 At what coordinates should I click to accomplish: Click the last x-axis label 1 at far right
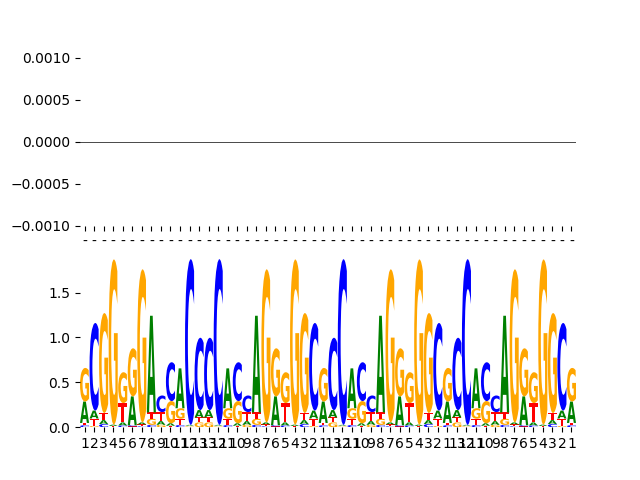coord(572,443)
